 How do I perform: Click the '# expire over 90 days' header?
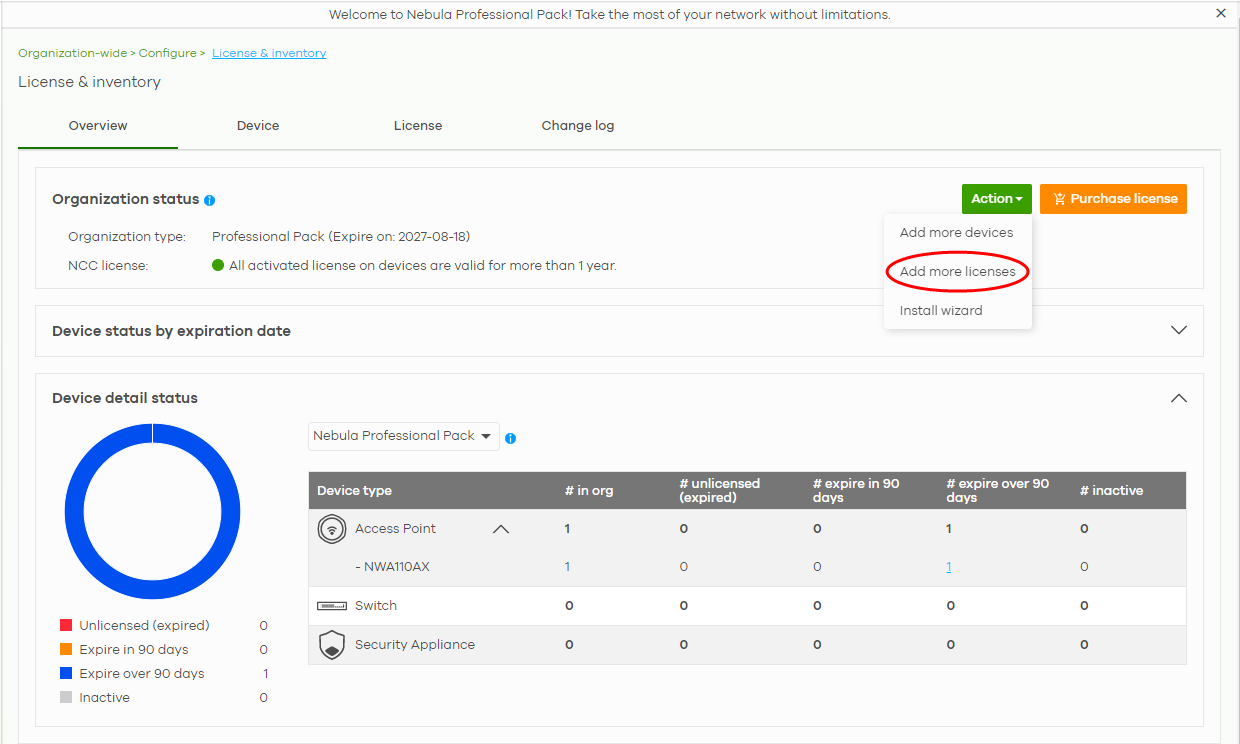coord(998,490)
